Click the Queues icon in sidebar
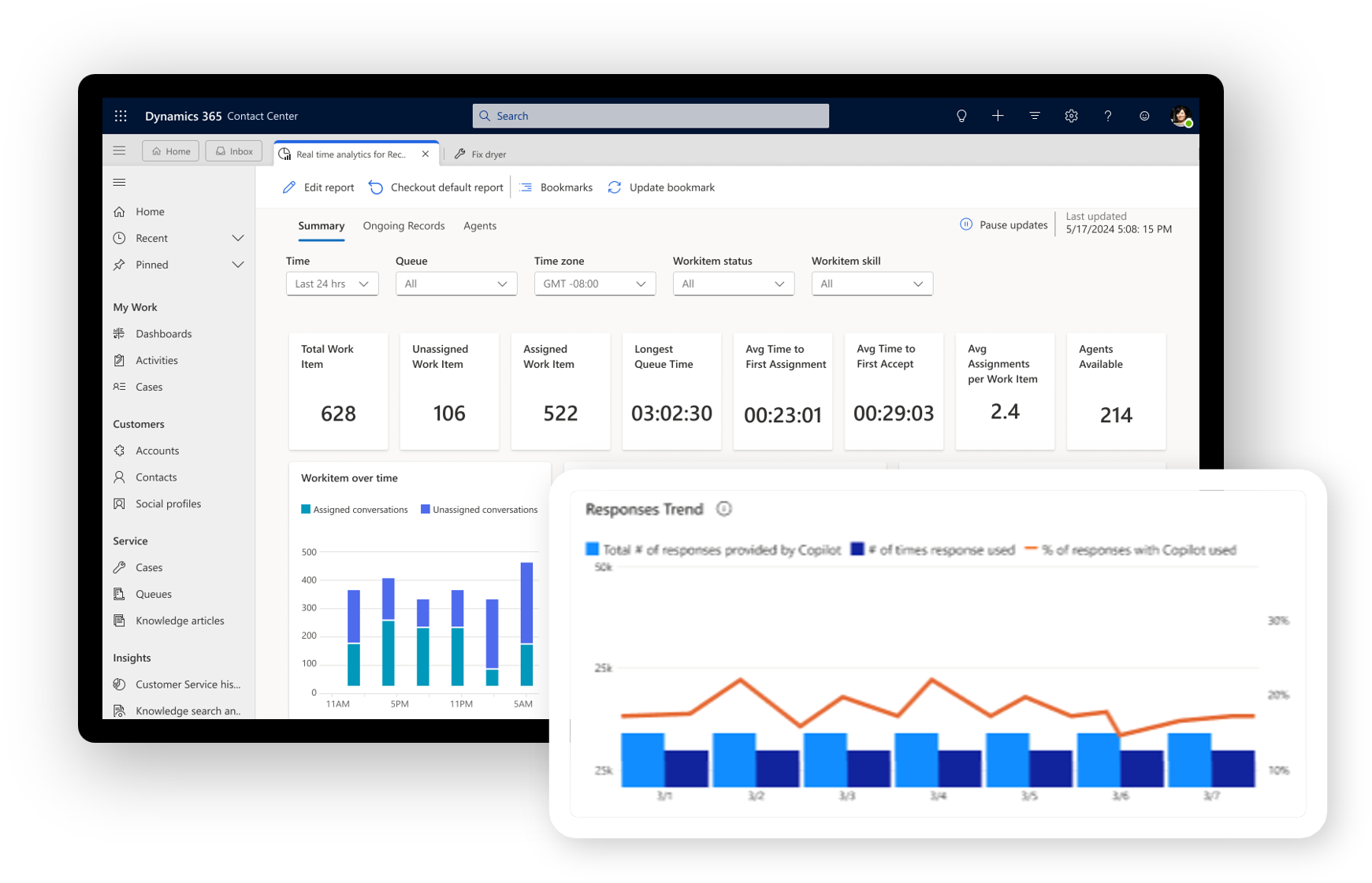Viewport: 1372px width, 883px height. tap(119, 594)
